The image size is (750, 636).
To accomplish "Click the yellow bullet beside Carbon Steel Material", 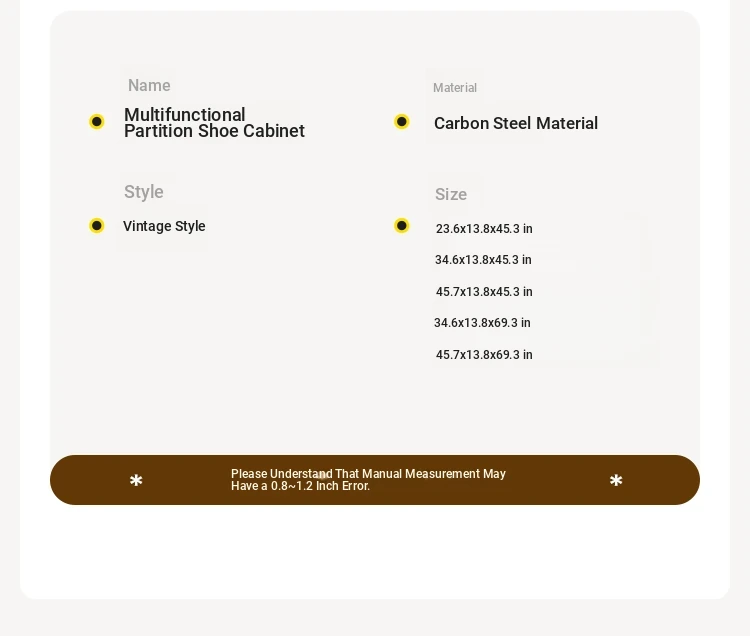I will click(x=402, y=122).
